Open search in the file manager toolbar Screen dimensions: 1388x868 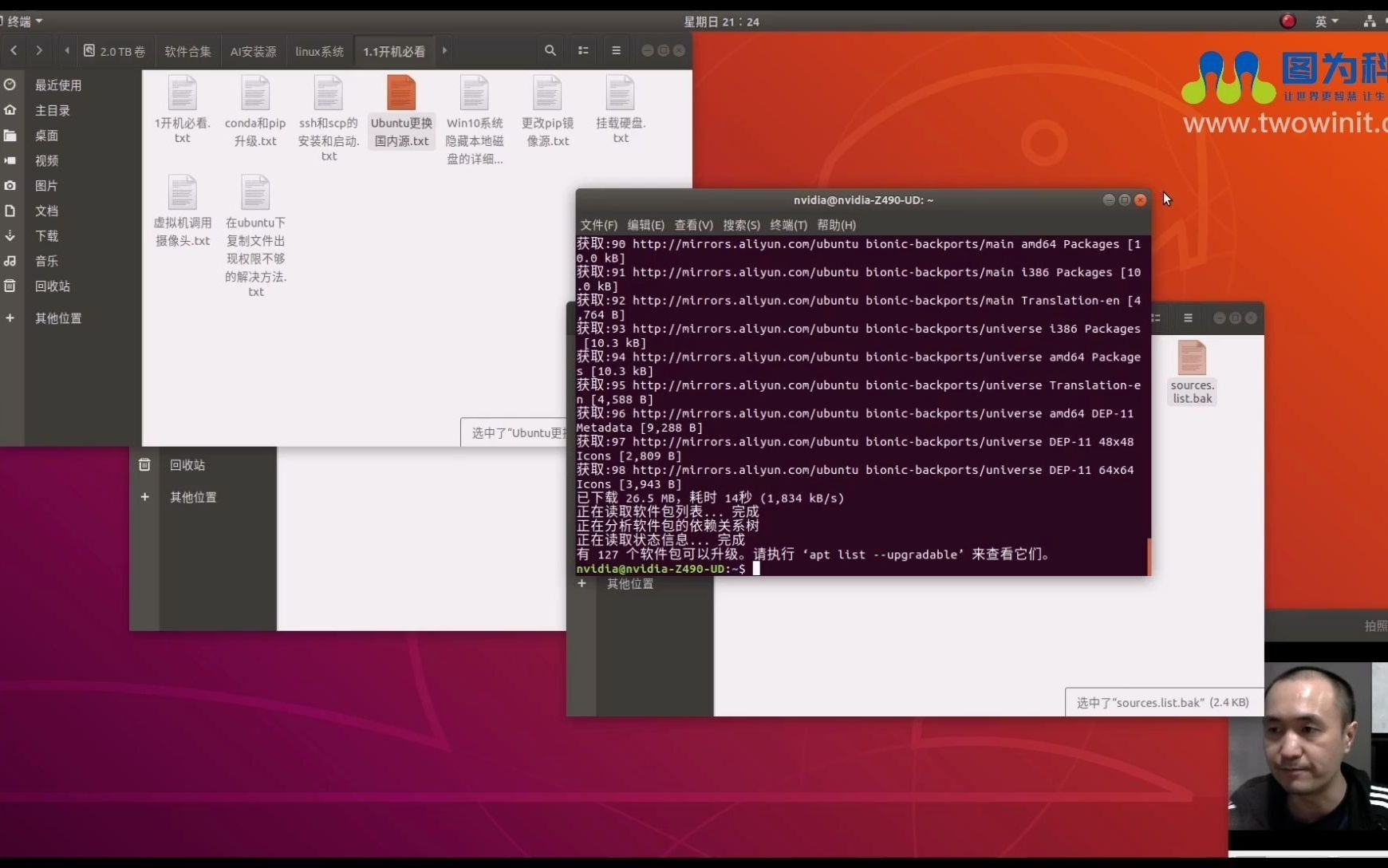coord(550,50)
